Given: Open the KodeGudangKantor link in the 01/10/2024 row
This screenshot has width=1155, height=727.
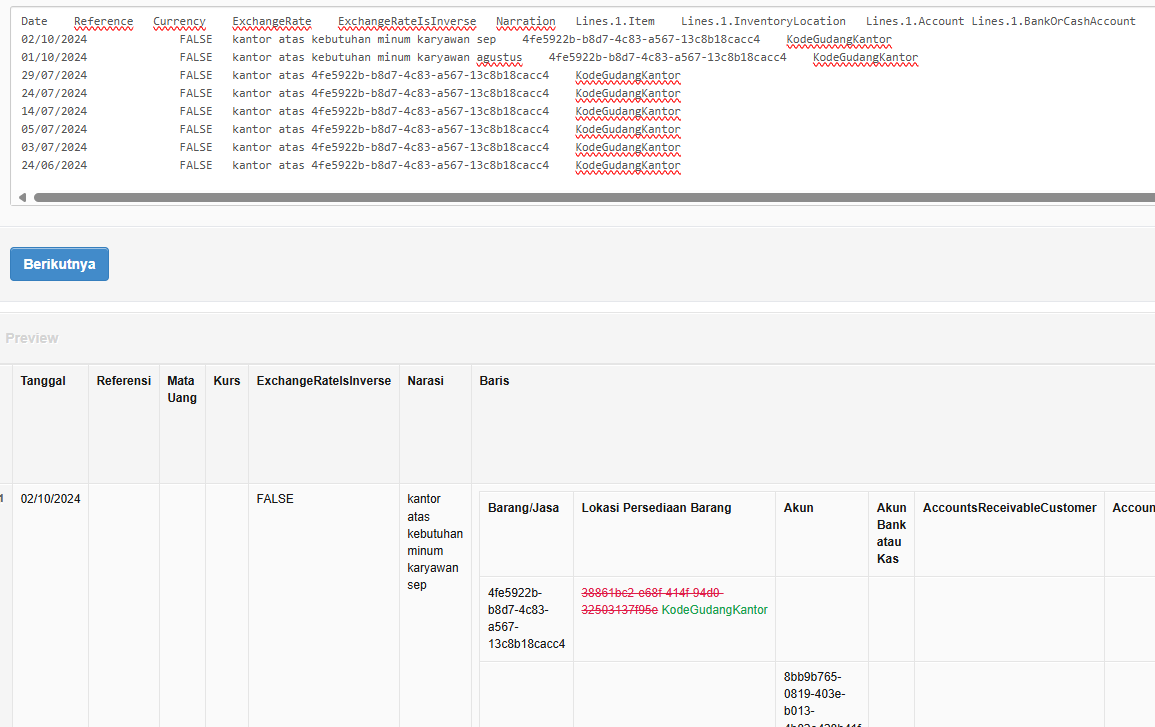Looking at the screenshot, I should pyautogui.click(x=864, y=57).
